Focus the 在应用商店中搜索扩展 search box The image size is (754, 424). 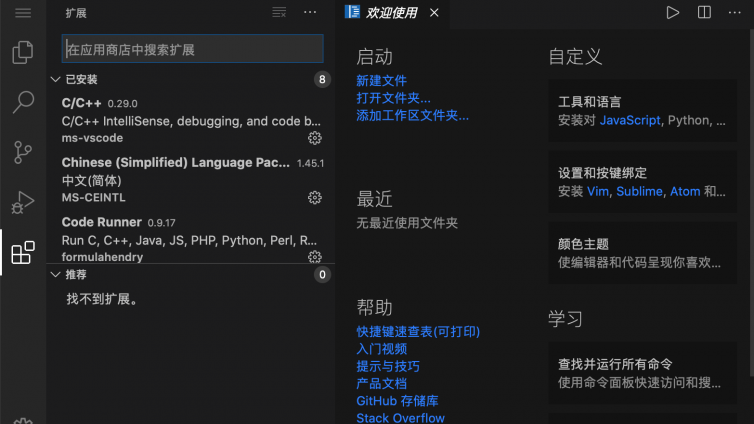192,49
